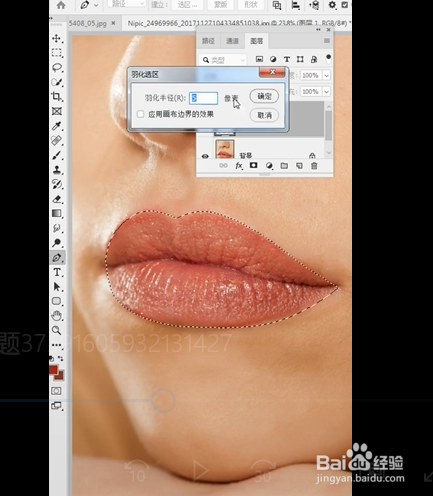Select the Eyedropper tool
This screenshot has height=496, width=433.
(57, 126)
